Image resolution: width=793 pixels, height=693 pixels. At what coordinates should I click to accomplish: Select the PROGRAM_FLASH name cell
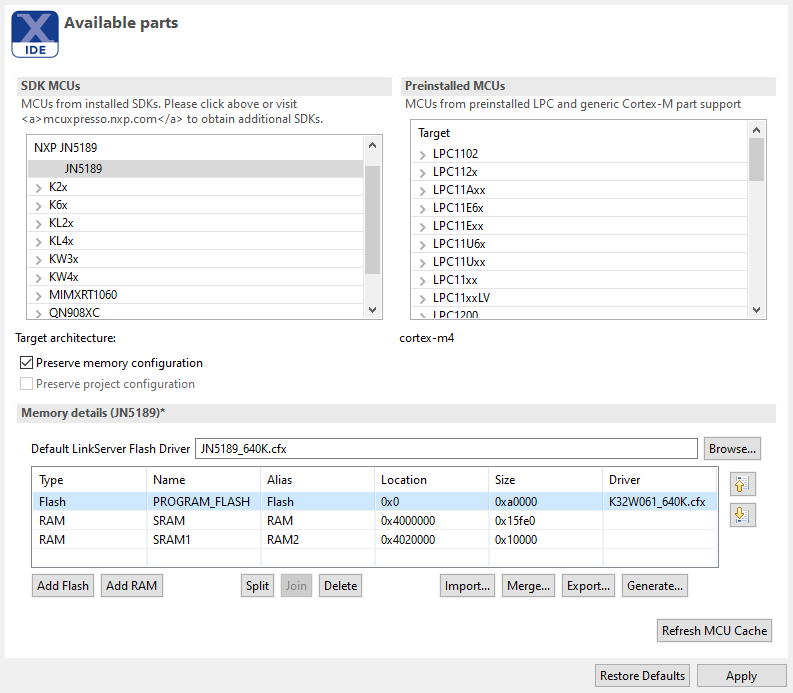204,502
